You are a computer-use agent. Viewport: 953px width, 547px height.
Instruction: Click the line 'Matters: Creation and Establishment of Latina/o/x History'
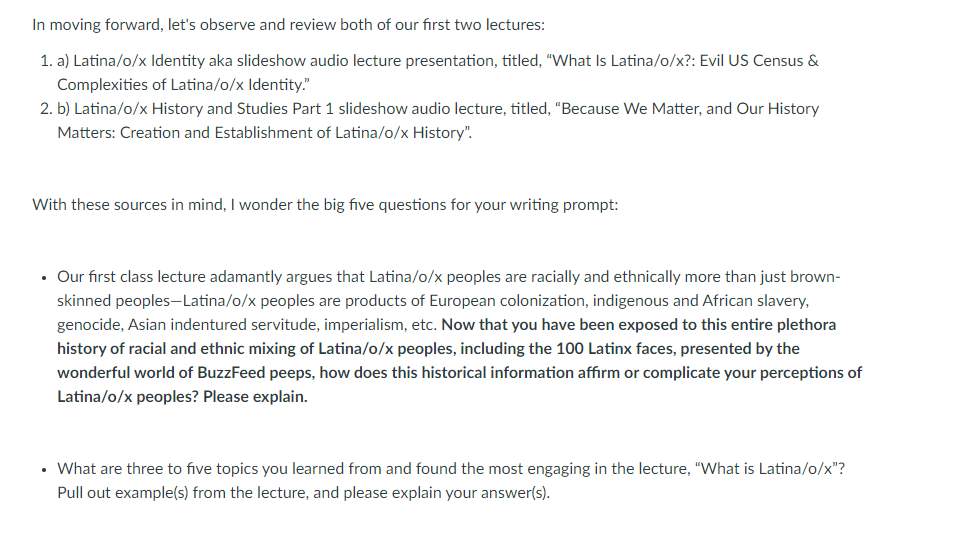(x=264, y=132)
